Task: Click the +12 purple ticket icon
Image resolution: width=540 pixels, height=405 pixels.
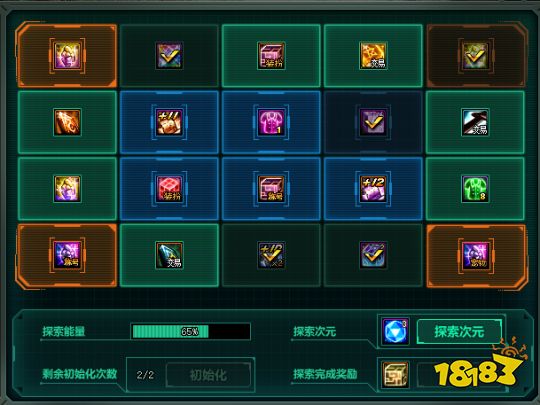Action: pyautogui.click(x=373, y=189)
